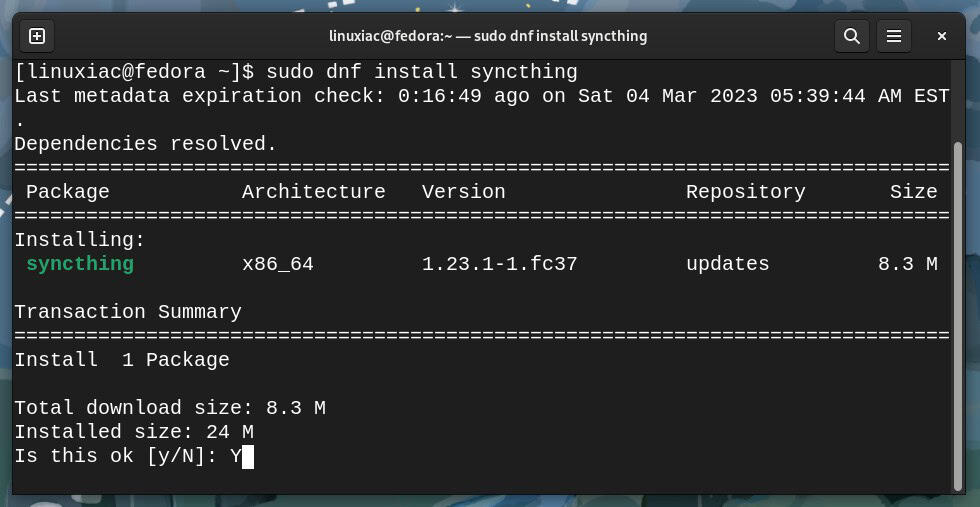Close the terminal window
Screen dimensions: 980x507
941,36
